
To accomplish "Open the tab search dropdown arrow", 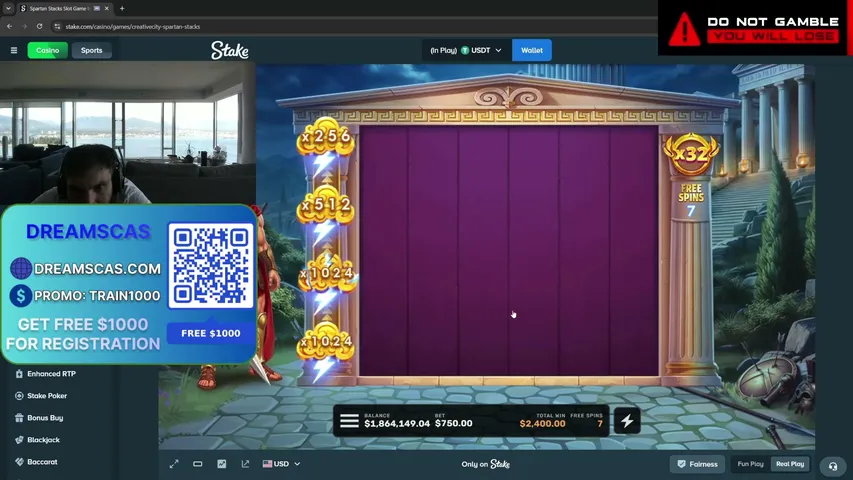I will point(8,9).
